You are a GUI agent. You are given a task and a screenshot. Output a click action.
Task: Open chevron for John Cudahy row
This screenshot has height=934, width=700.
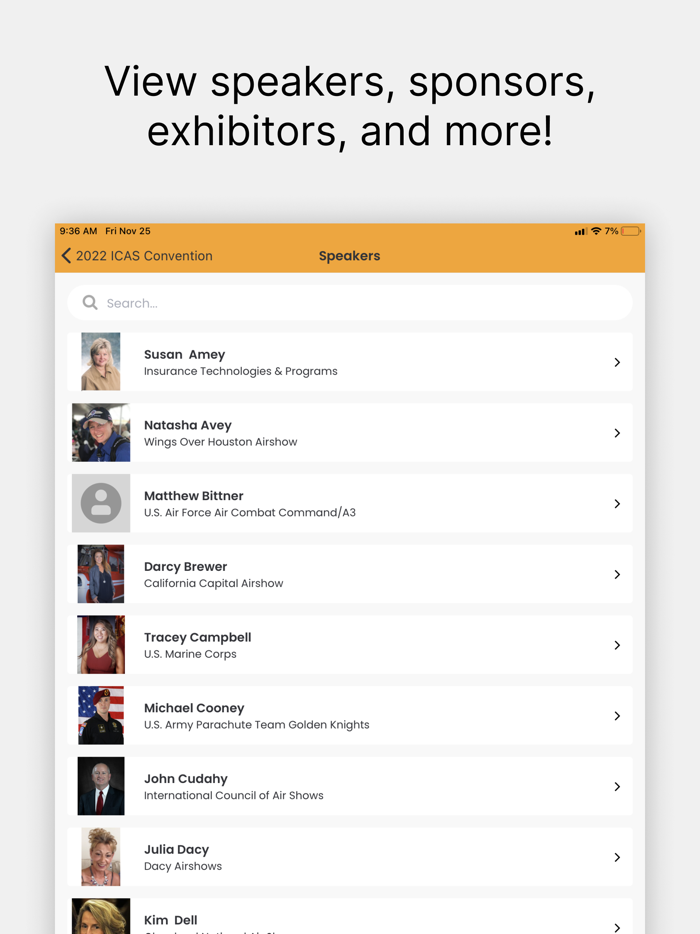point(617,787)
